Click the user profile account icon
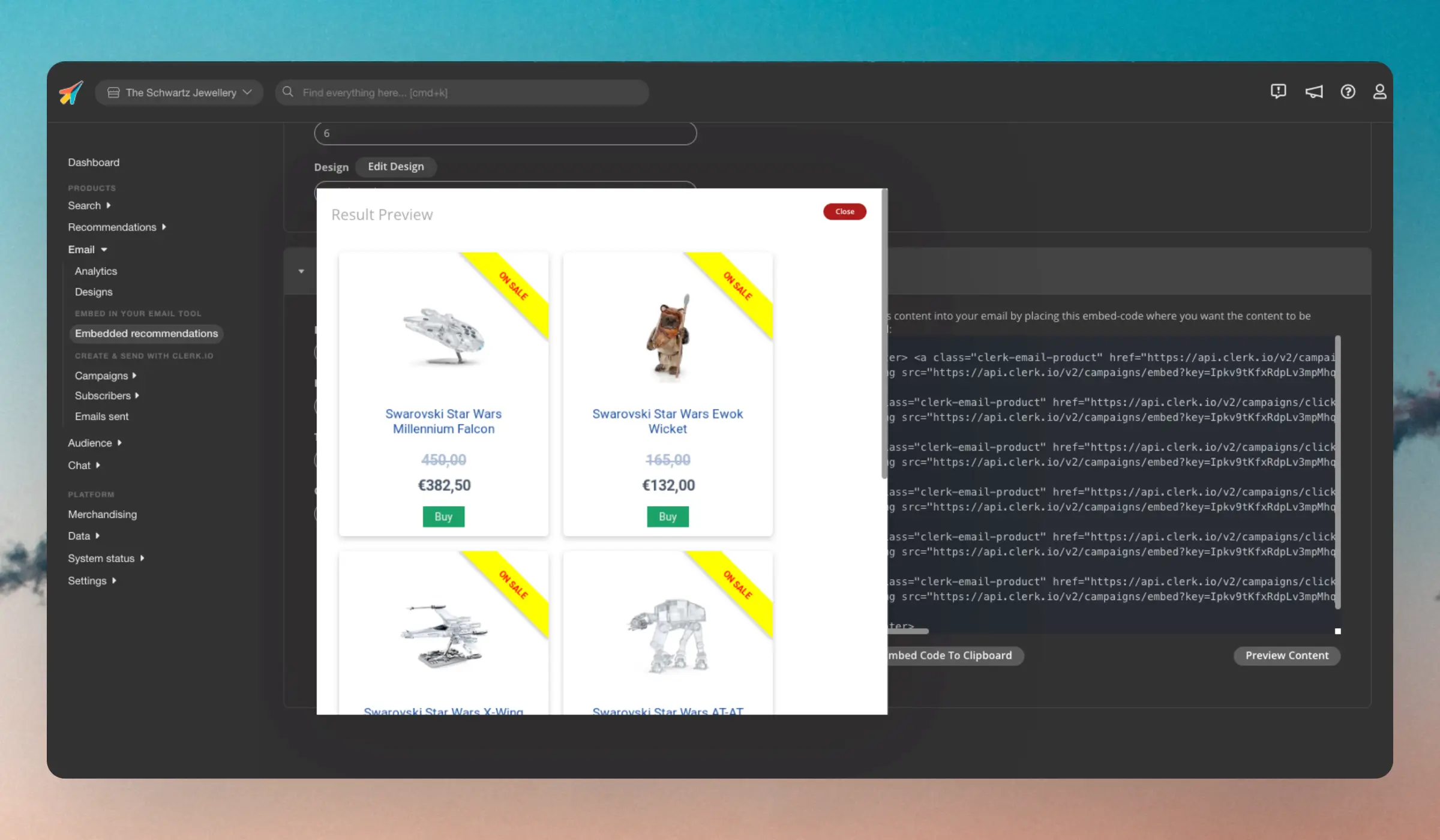 [1380, 92]
